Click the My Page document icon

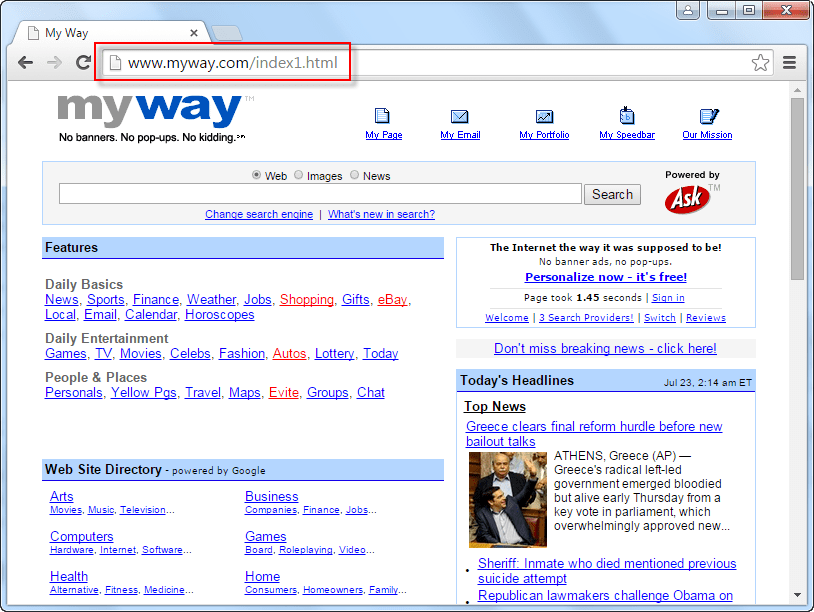(x=382, y=116)
